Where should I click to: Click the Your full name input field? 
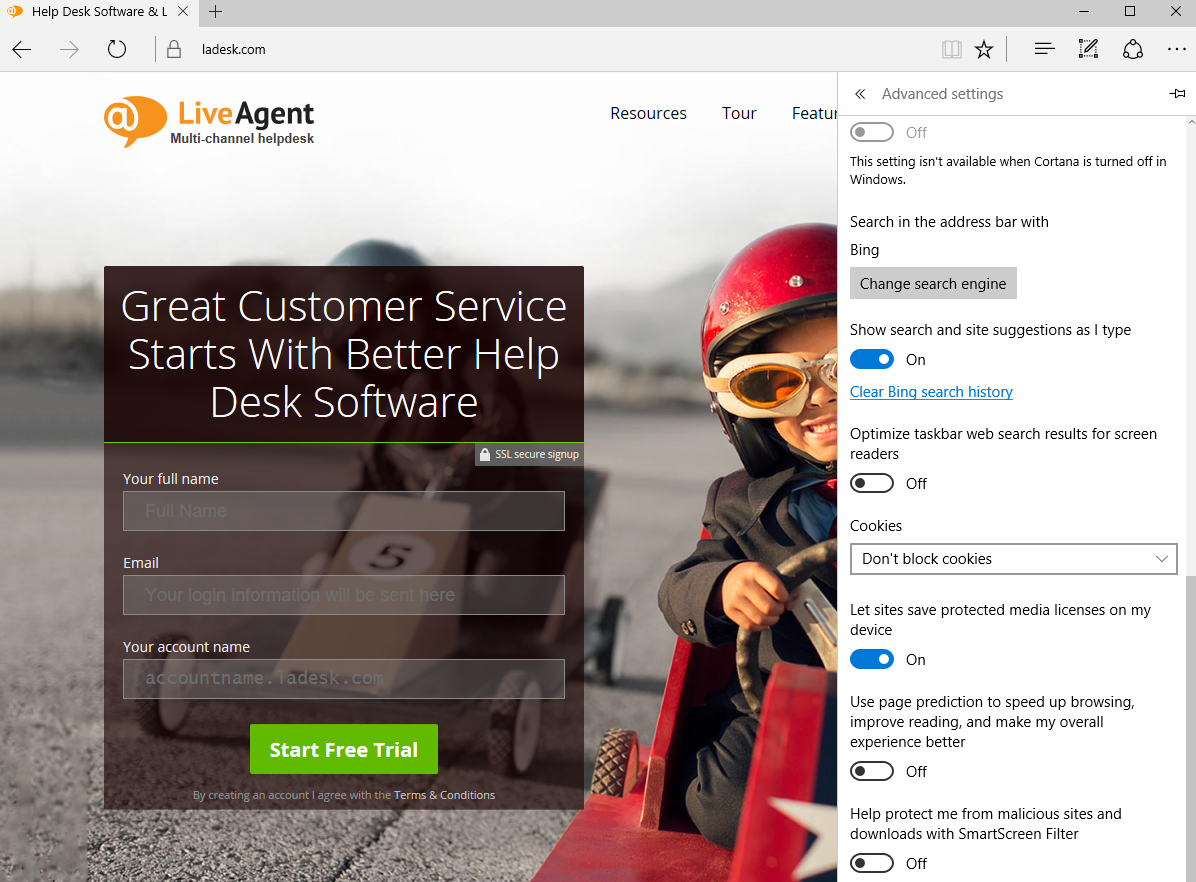point(344,511)
